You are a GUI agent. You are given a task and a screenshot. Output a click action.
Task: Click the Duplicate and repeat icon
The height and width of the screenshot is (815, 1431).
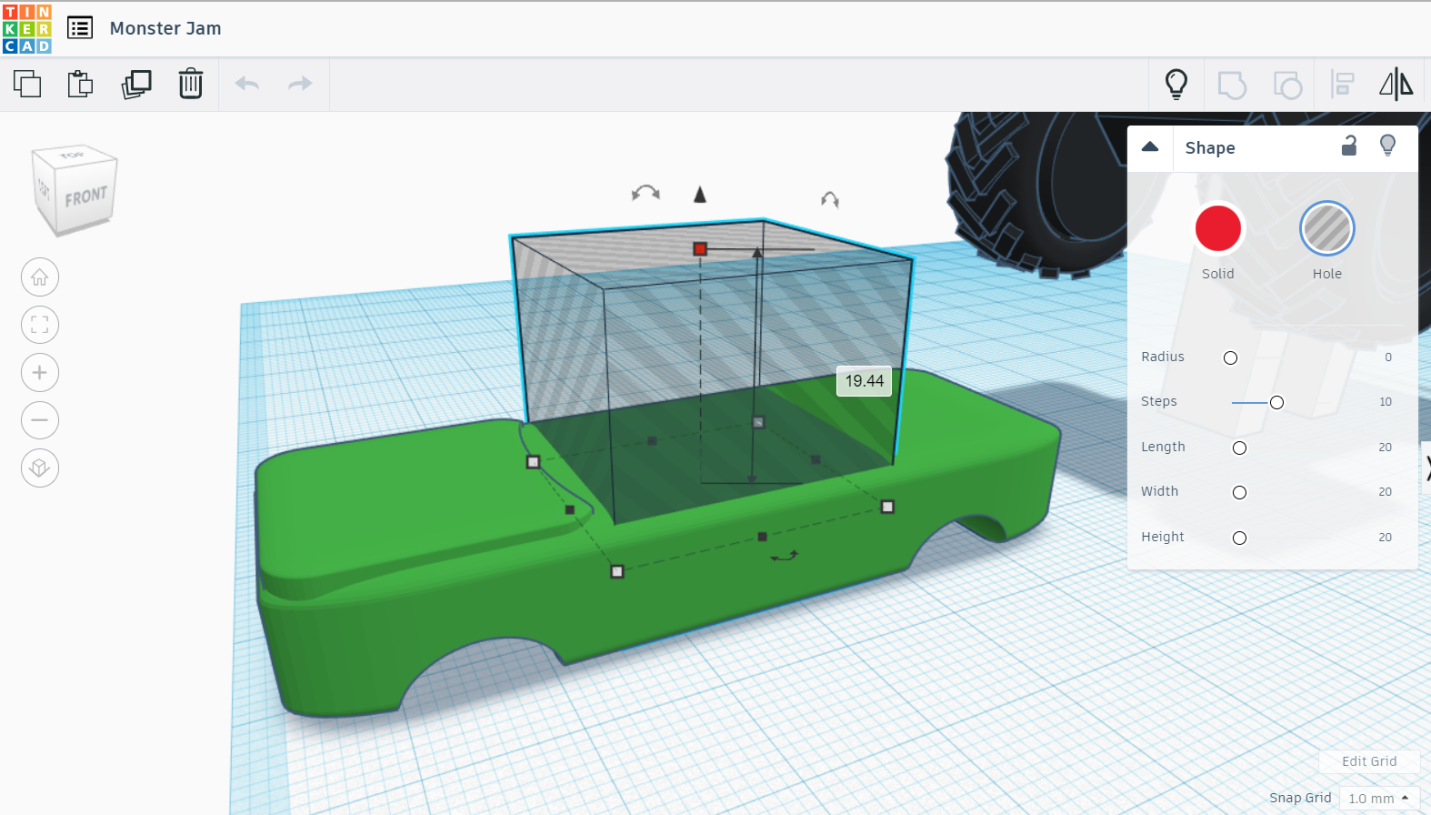pos(136,84)
